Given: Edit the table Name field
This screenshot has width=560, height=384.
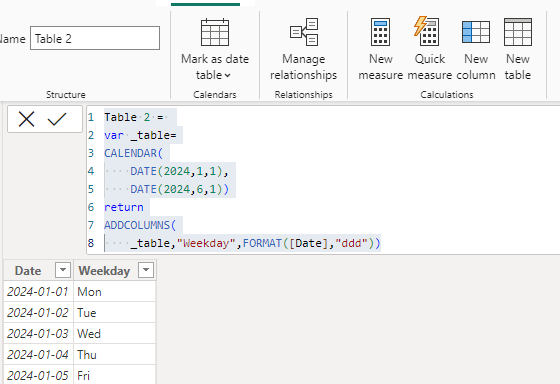Looking at the screenshot, I should [x=95, y=38].
